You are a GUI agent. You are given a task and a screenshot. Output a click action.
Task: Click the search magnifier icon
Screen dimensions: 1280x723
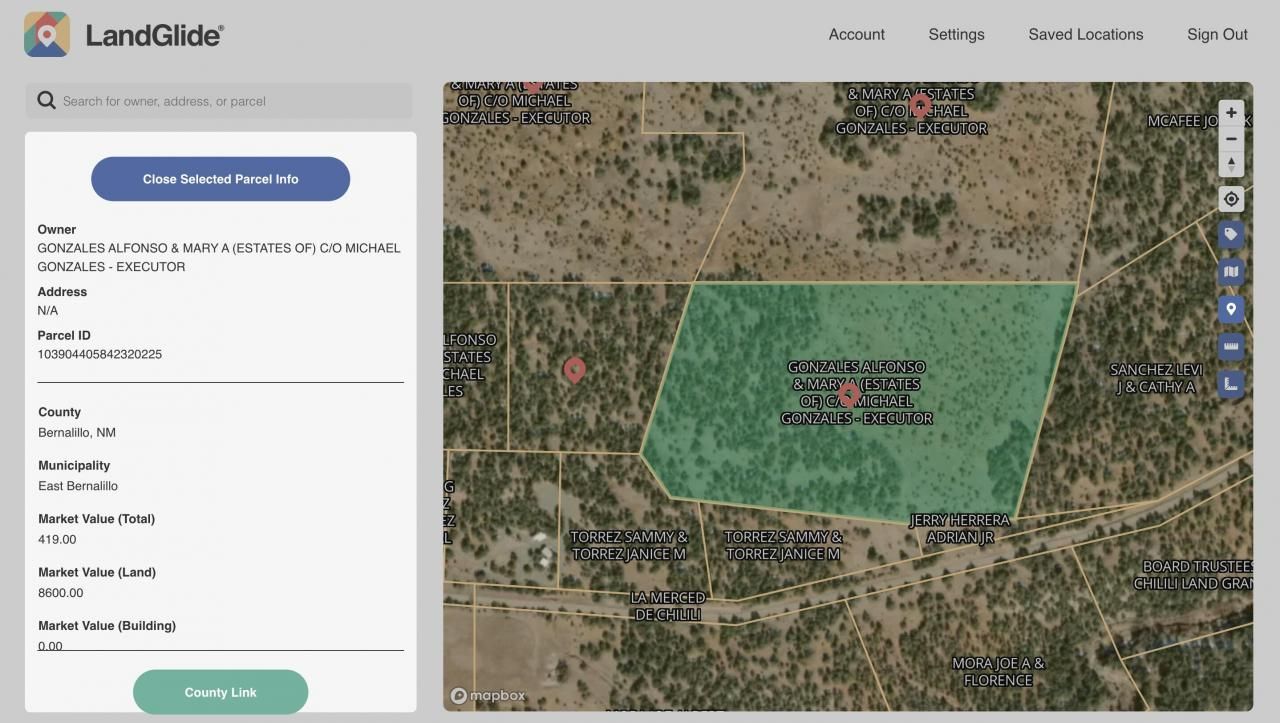click(x=46, y=101)
